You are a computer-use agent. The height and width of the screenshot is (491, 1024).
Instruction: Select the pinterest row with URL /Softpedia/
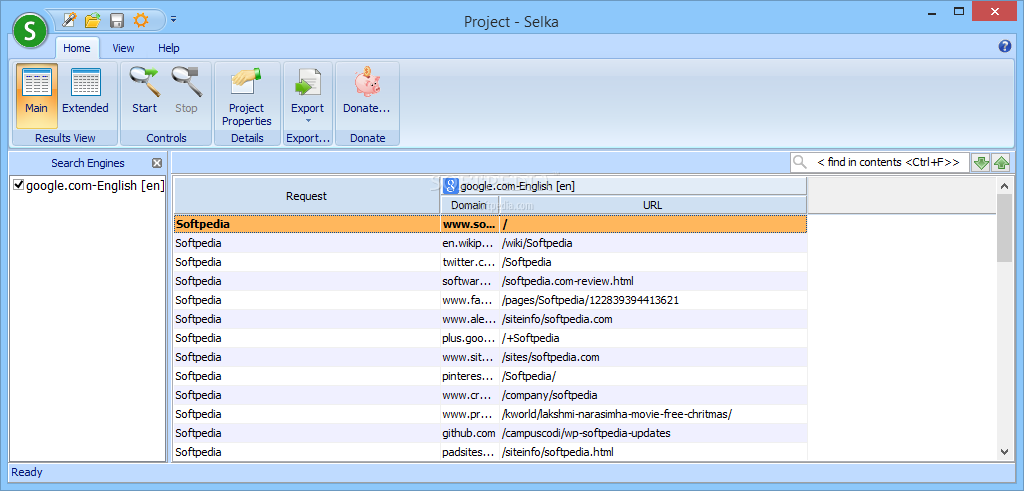490,375
